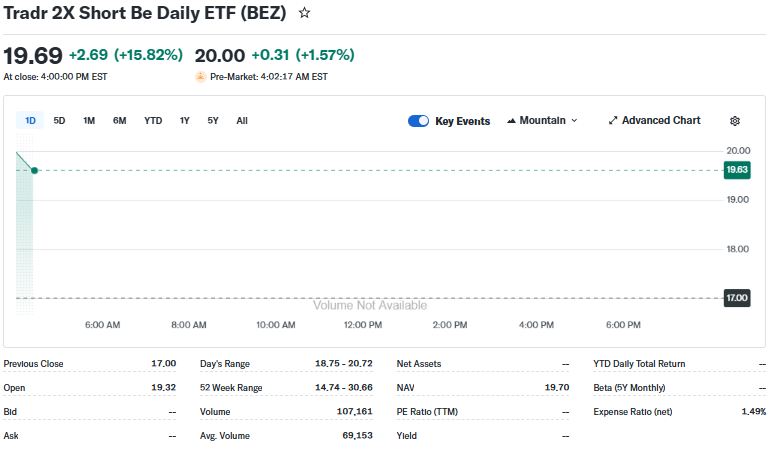Add BEZ to watchlist with star icon

pyautogui.click(x=304, y=13)
